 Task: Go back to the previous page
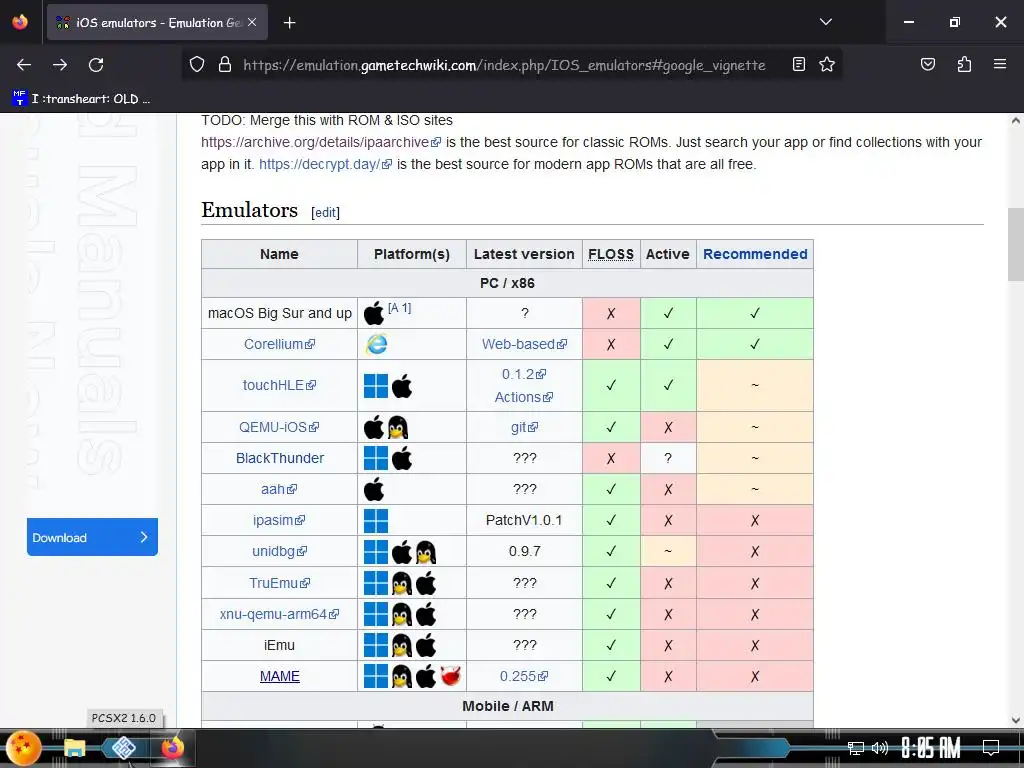click(24, 65)
